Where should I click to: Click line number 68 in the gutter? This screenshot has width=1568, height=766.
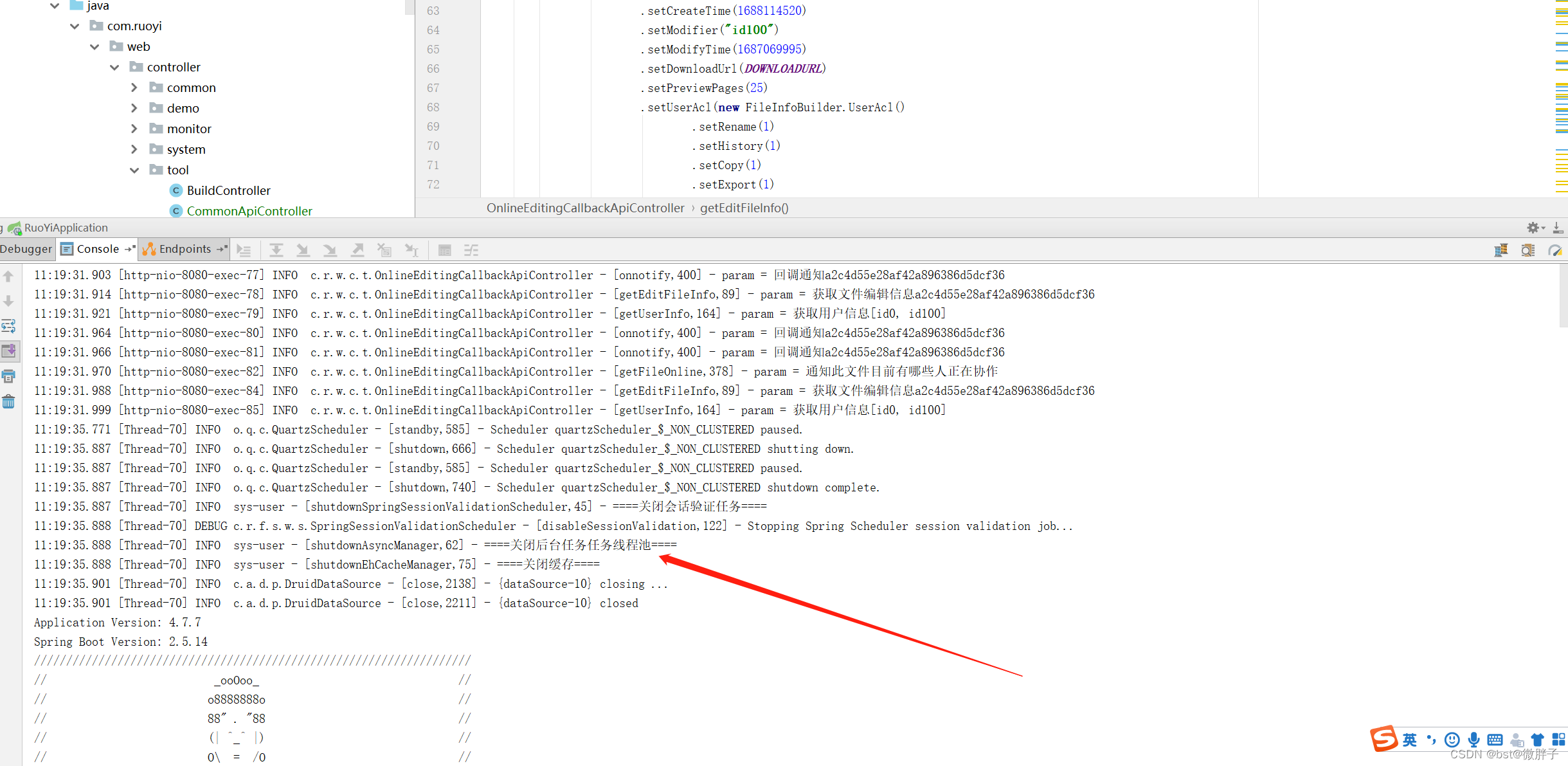[433, 107]
